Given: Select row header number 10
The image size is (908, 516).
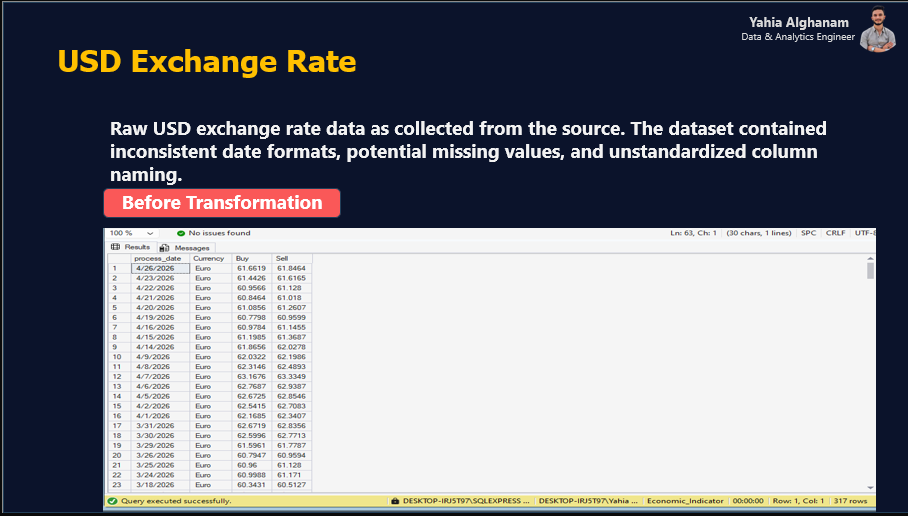Looking at the screenshot, I should [x=117, y=357].
